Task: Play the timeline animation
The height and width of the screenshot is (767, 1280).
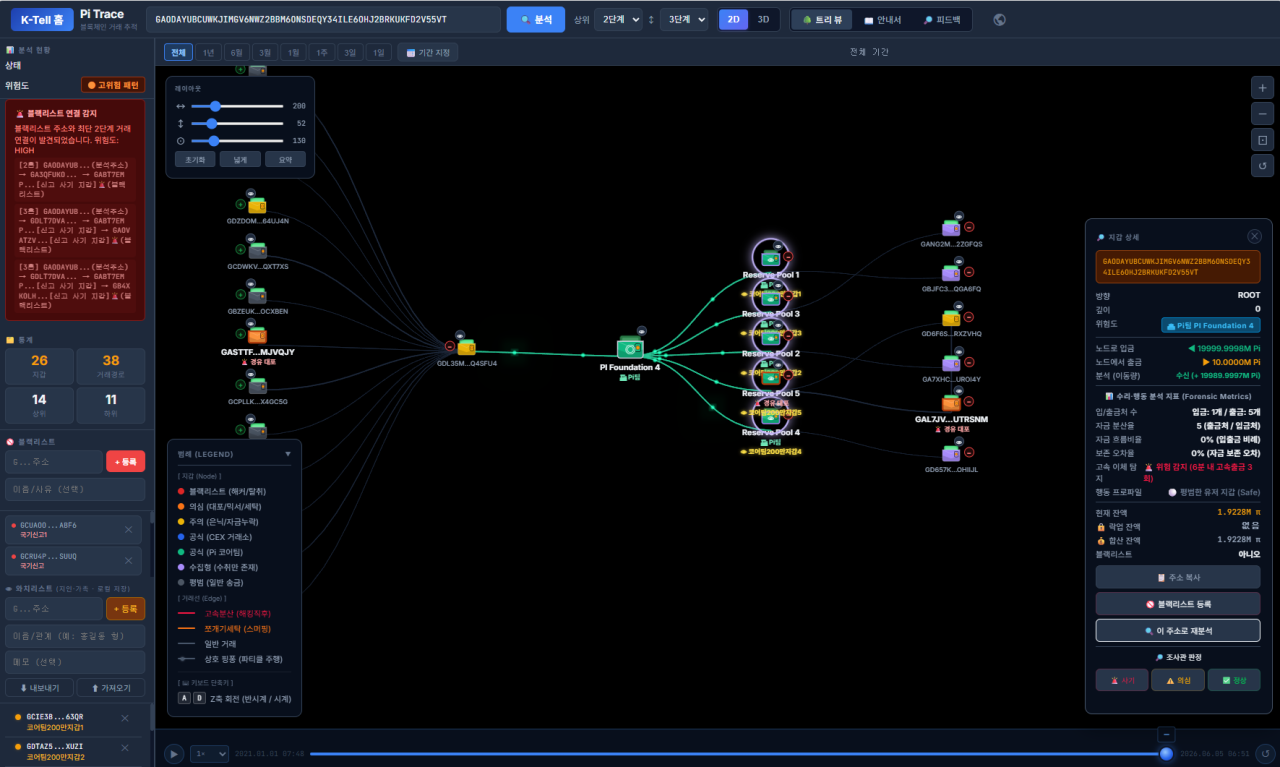Action: (175, 754)
